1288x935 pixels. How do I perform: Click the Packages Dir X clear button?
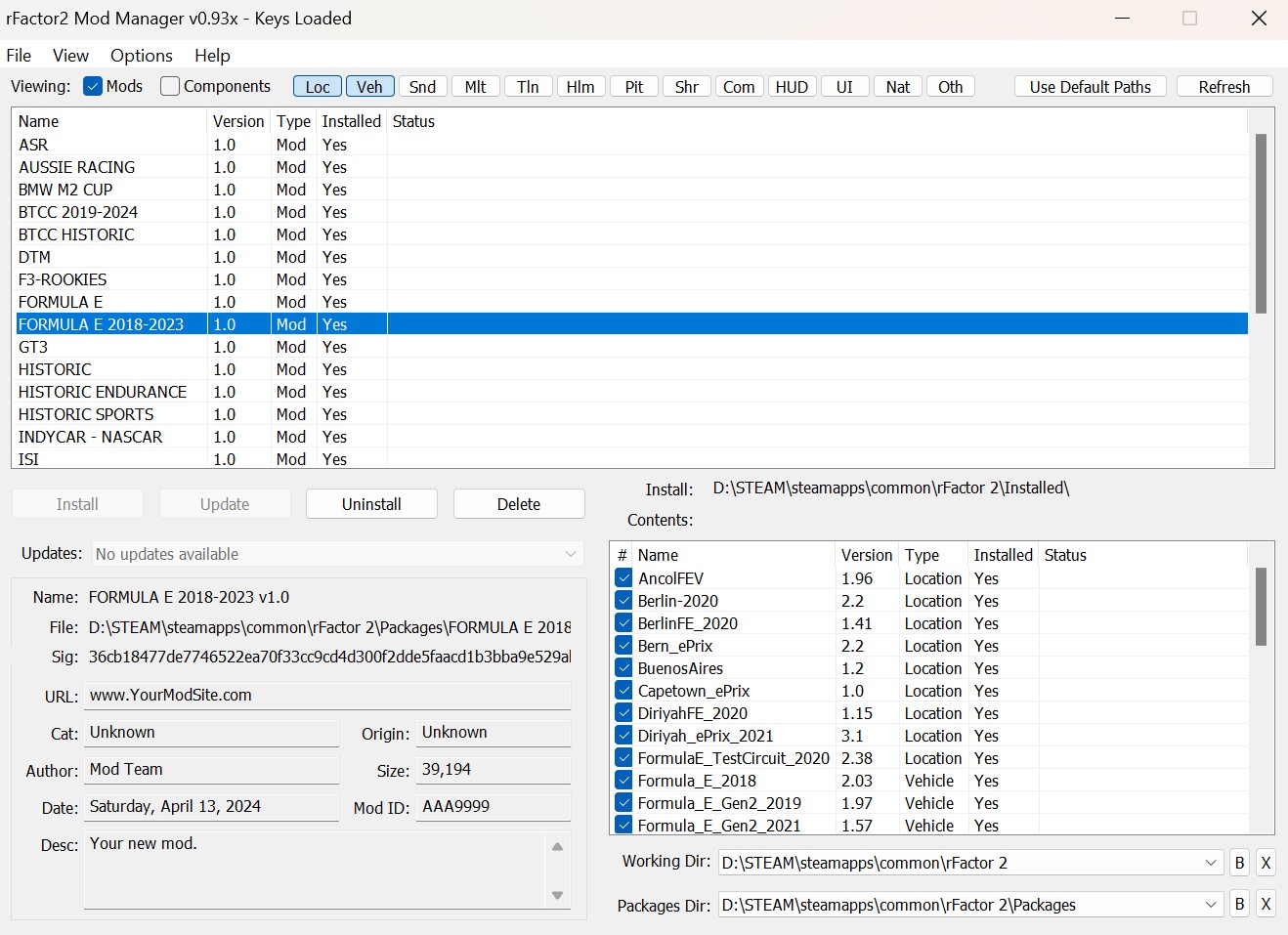1266,905
